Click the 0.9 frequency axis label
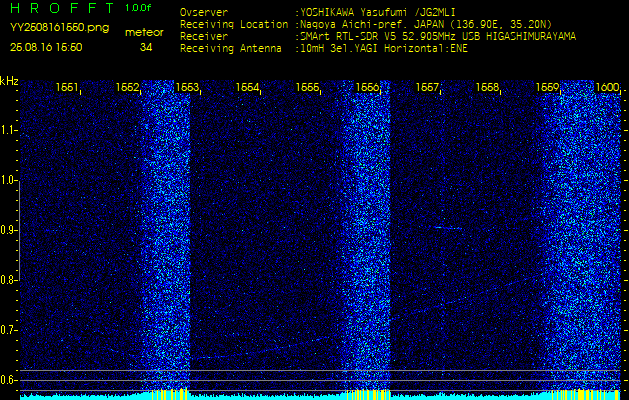629x400 pixels. [x=7, y=230]
